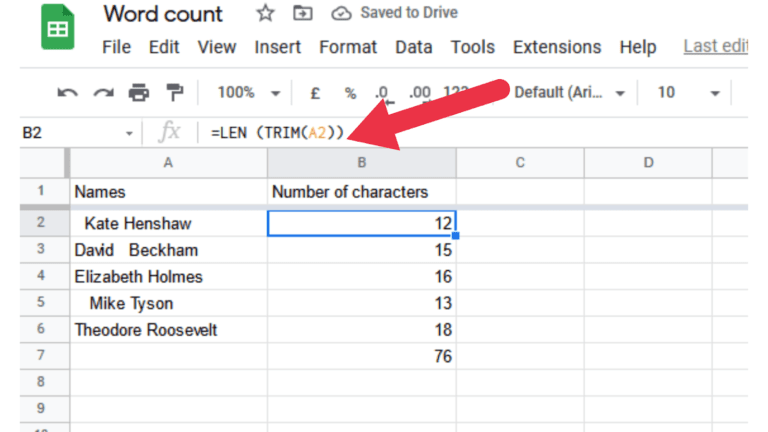The height and width of the screenshot is (432, 768).
Task: Apply percent format to cell
Action: 350,93
